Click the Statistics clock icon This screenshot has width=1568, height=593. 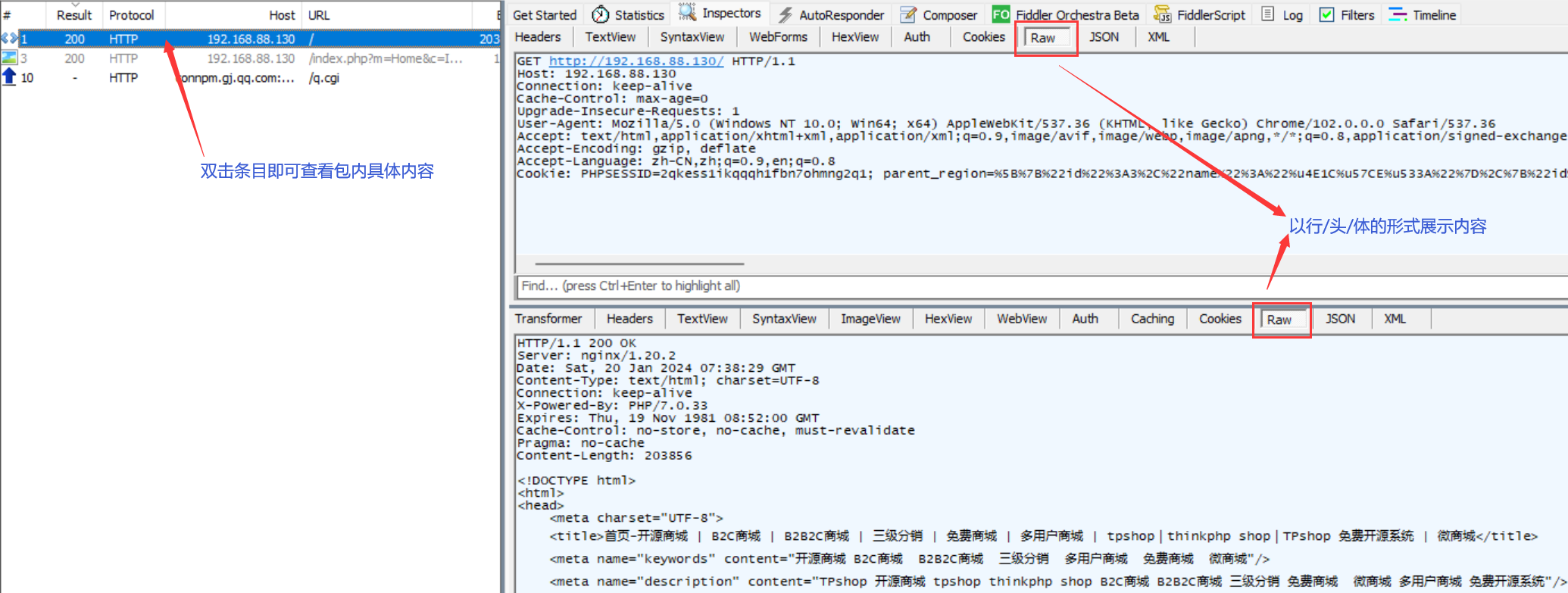(x=601, y=14)
